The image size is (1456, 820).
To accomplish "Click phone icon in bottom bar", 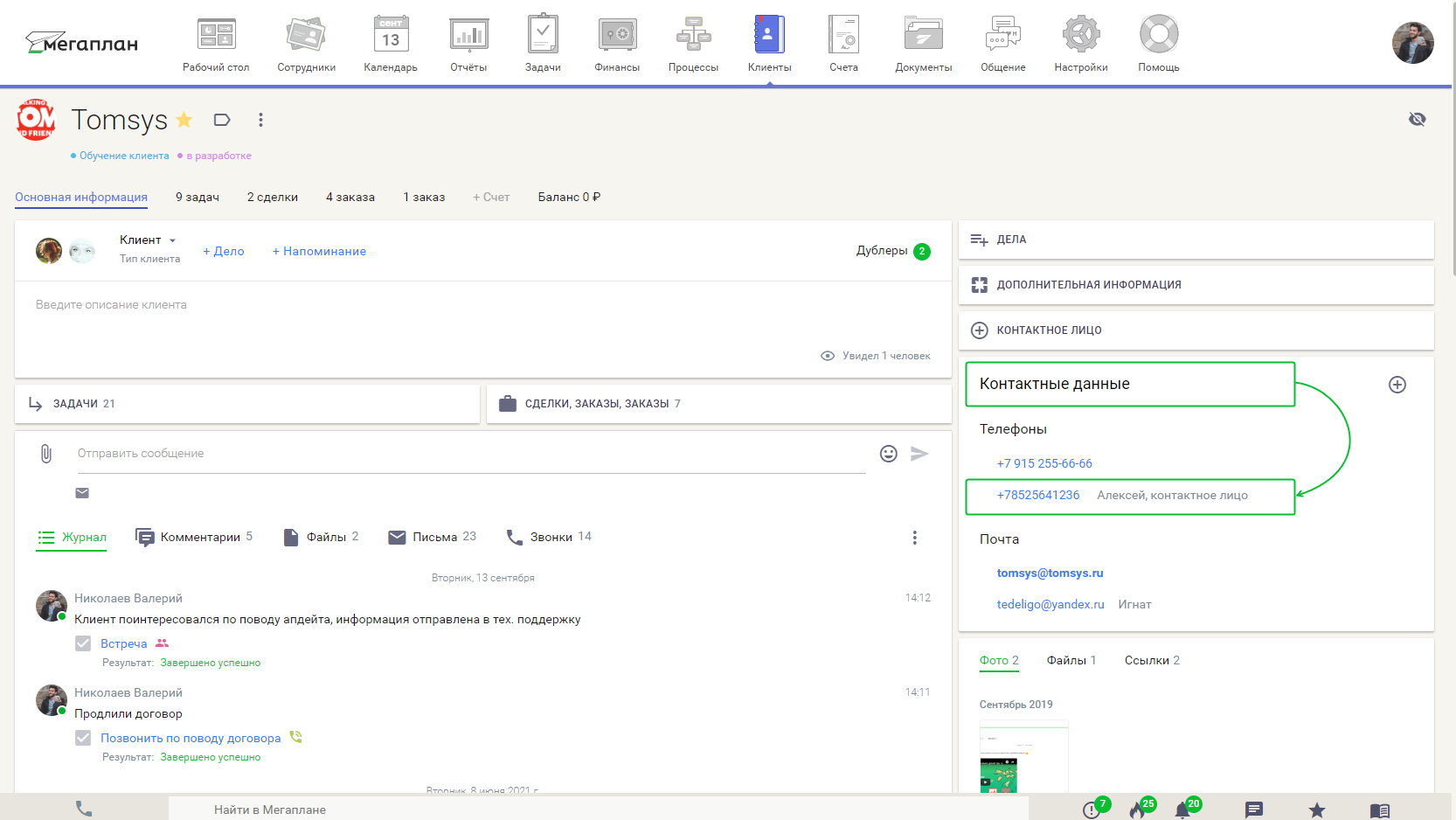I will [84, 809].
